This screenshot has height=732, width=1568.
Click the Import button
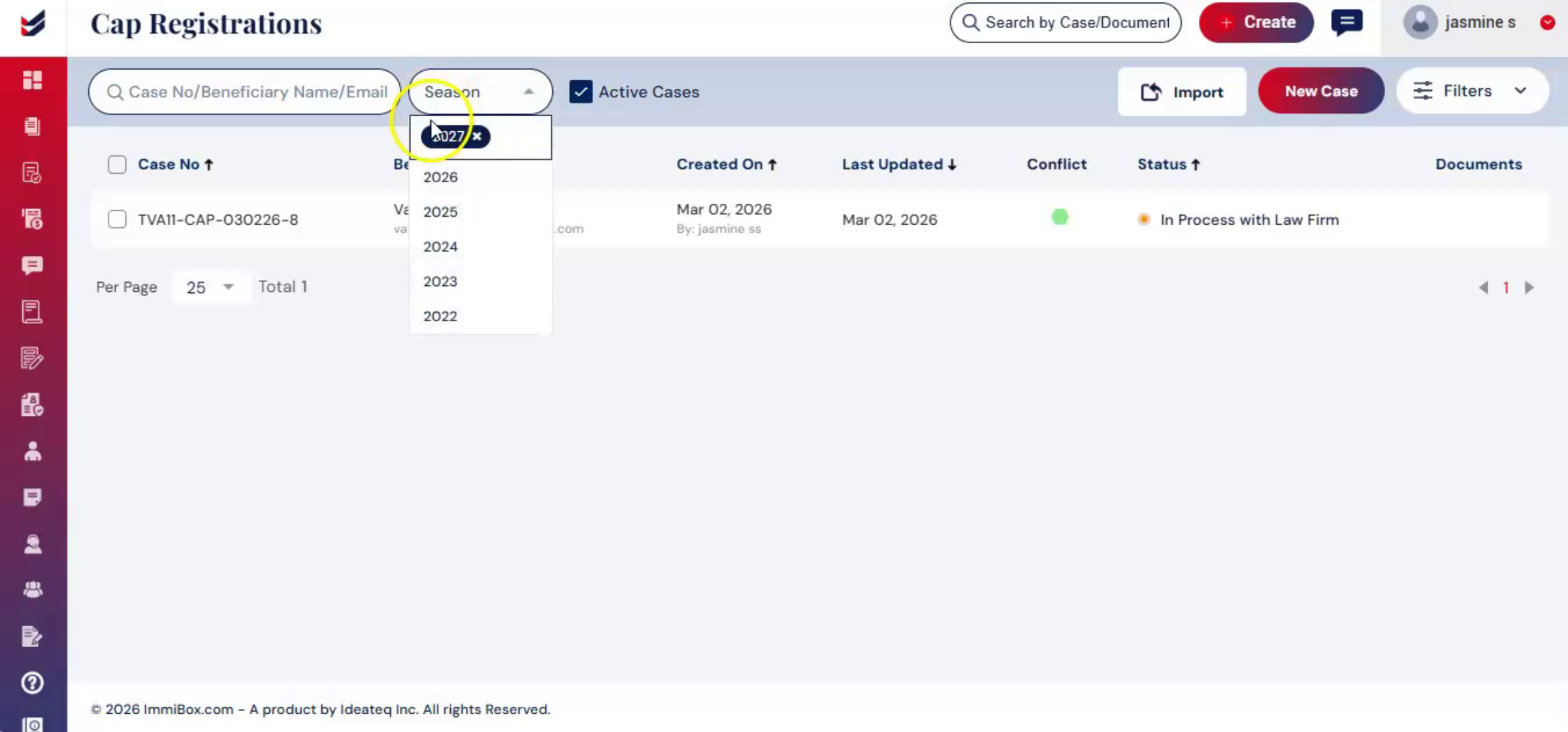click(x=1182, y=92)
